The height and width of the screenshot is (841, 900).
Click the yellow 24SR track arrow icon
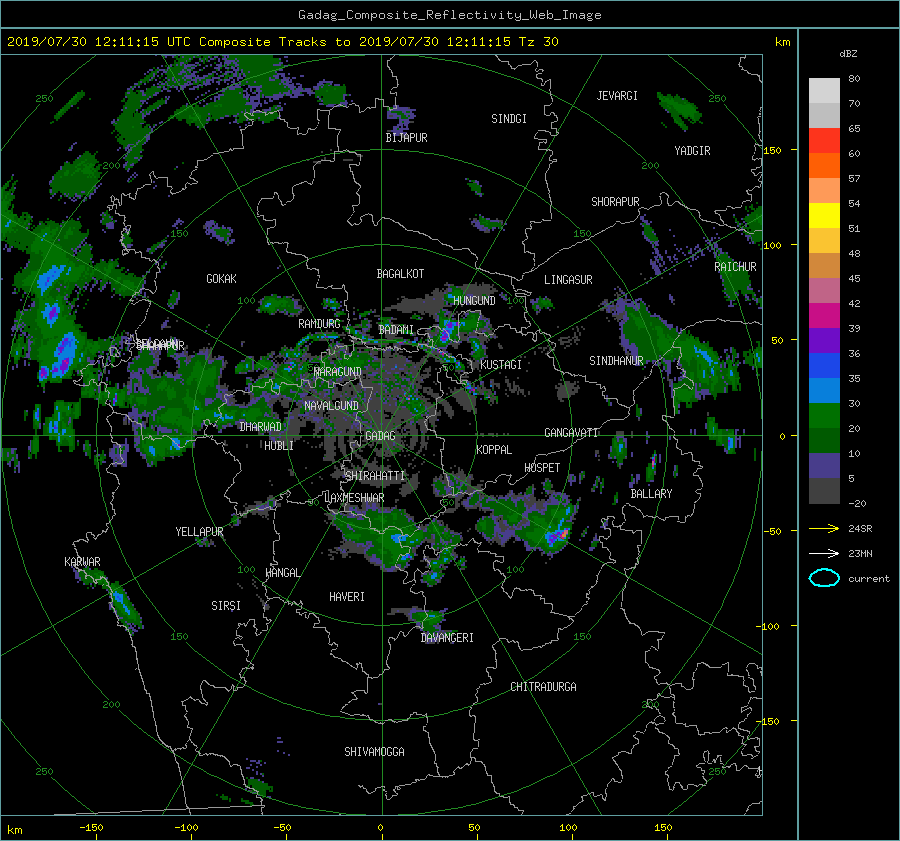tap(824, 528)
